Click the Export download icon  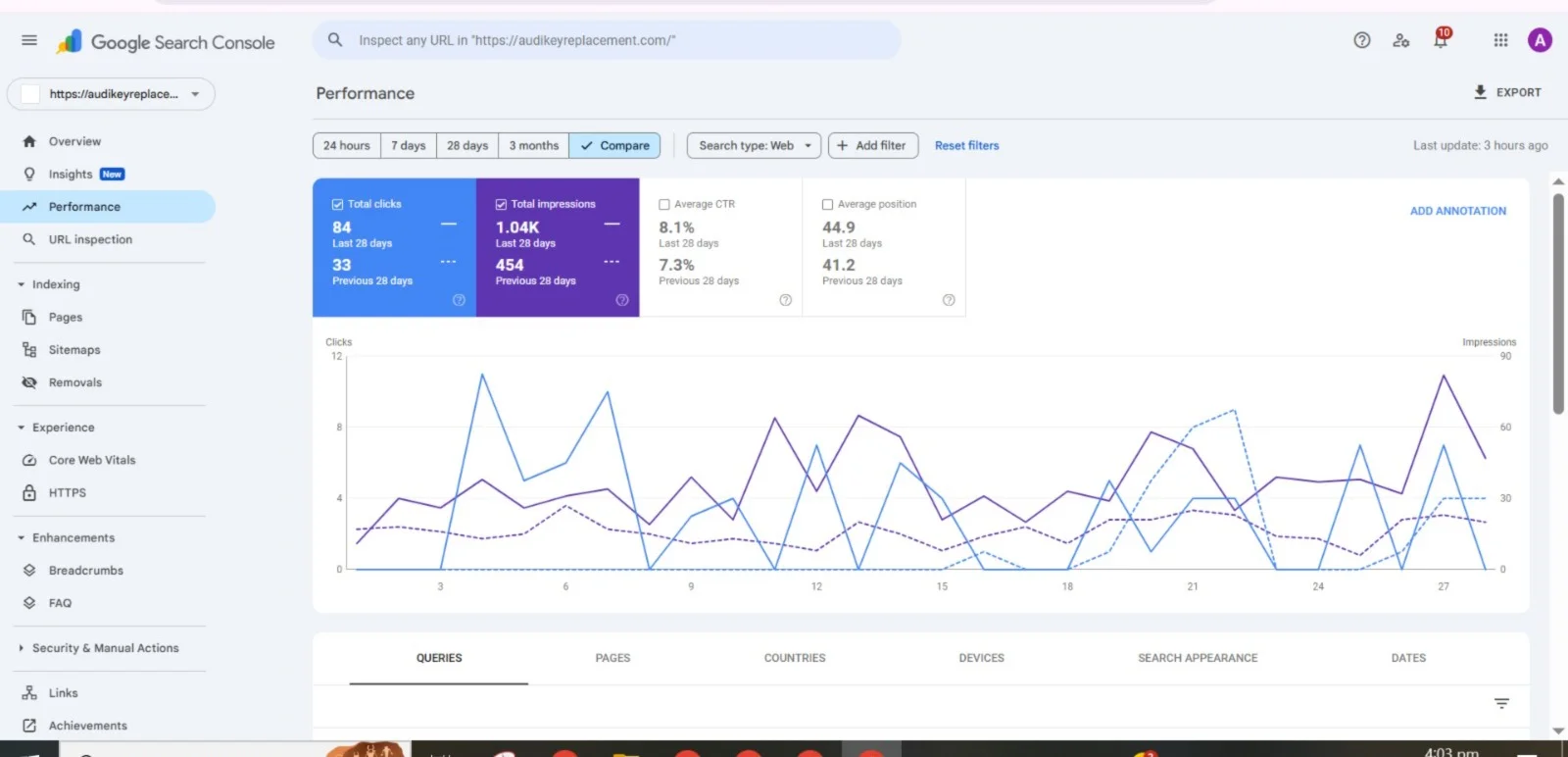1480,92
